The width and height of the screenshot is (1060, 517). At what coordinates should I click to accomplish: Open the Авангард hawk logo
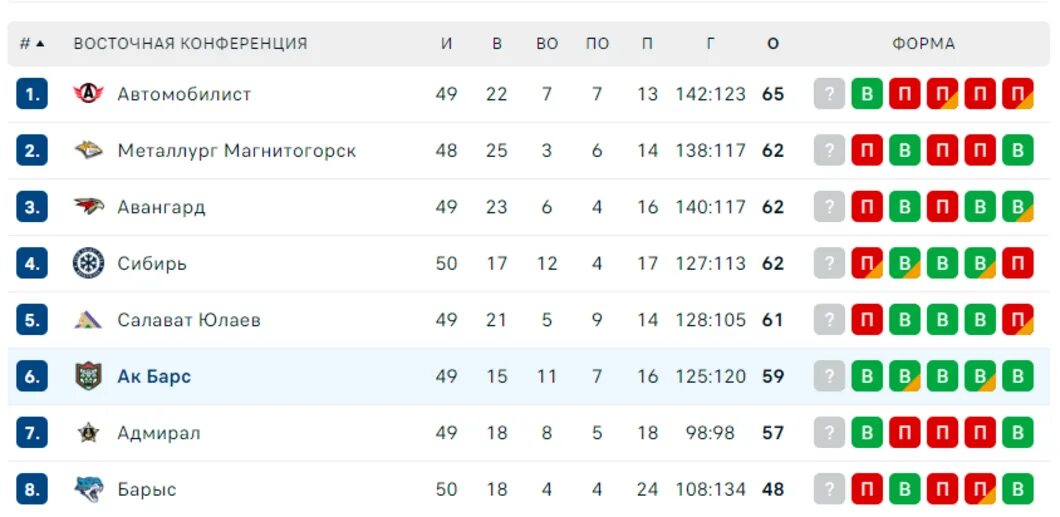(x=89, y=206)
